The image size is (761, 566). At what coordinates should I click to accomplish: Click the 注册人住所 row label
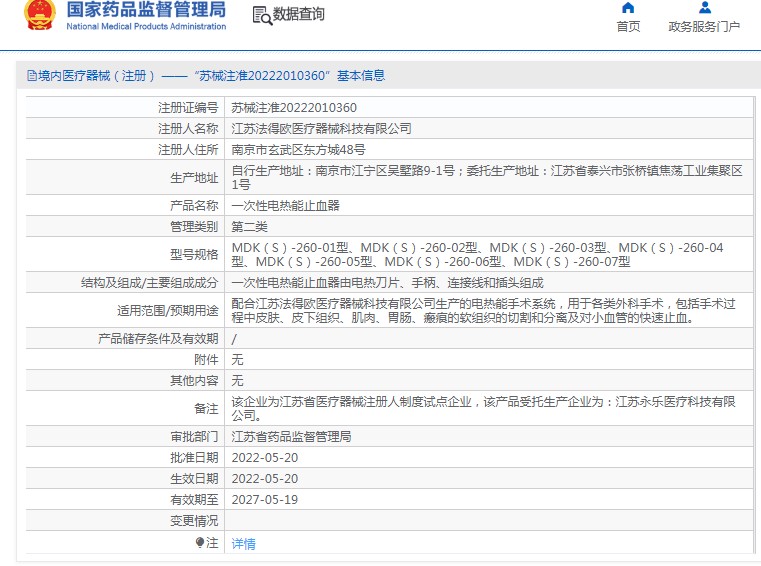coord(188,150)
